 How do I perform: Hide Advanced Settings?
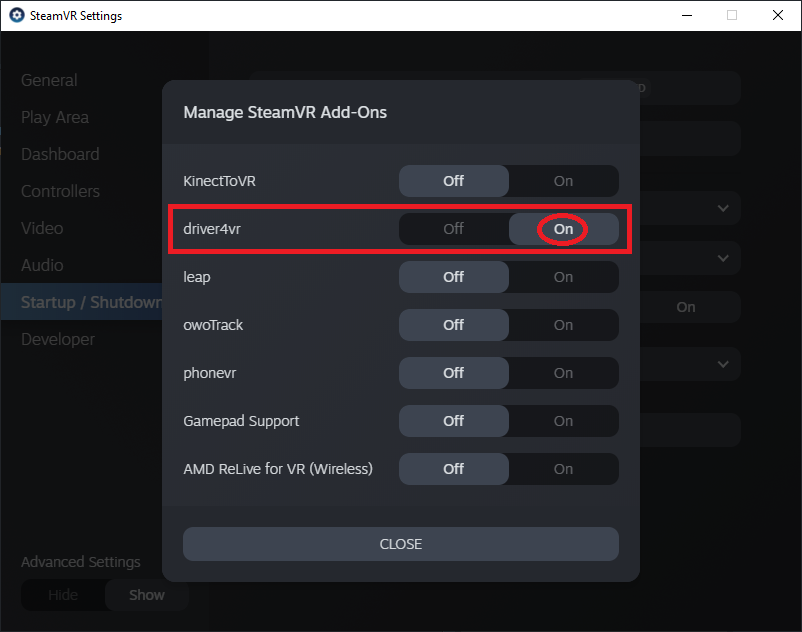63,595
